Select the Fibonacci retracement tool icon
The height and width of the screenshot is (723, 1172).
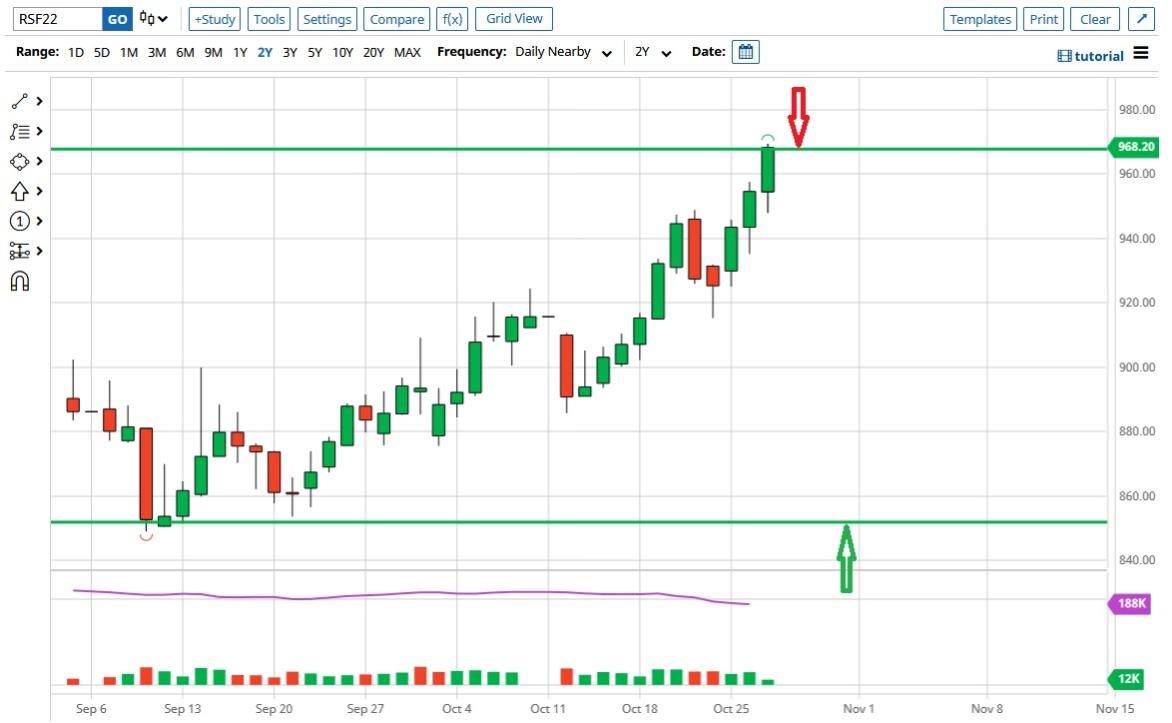20,131
